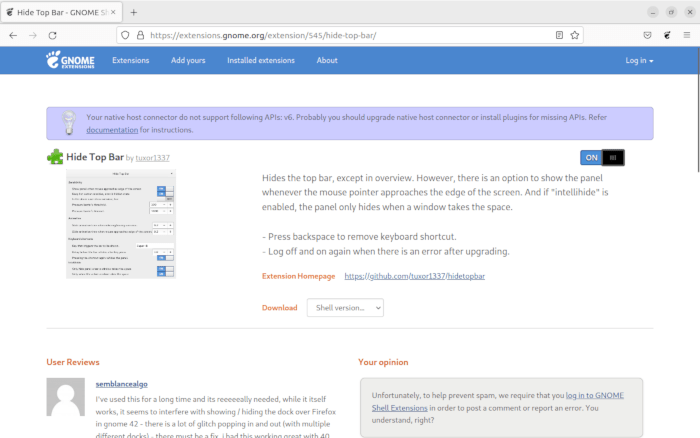
Task: Go to Installed extensions
Action: [x=261, y=60]
